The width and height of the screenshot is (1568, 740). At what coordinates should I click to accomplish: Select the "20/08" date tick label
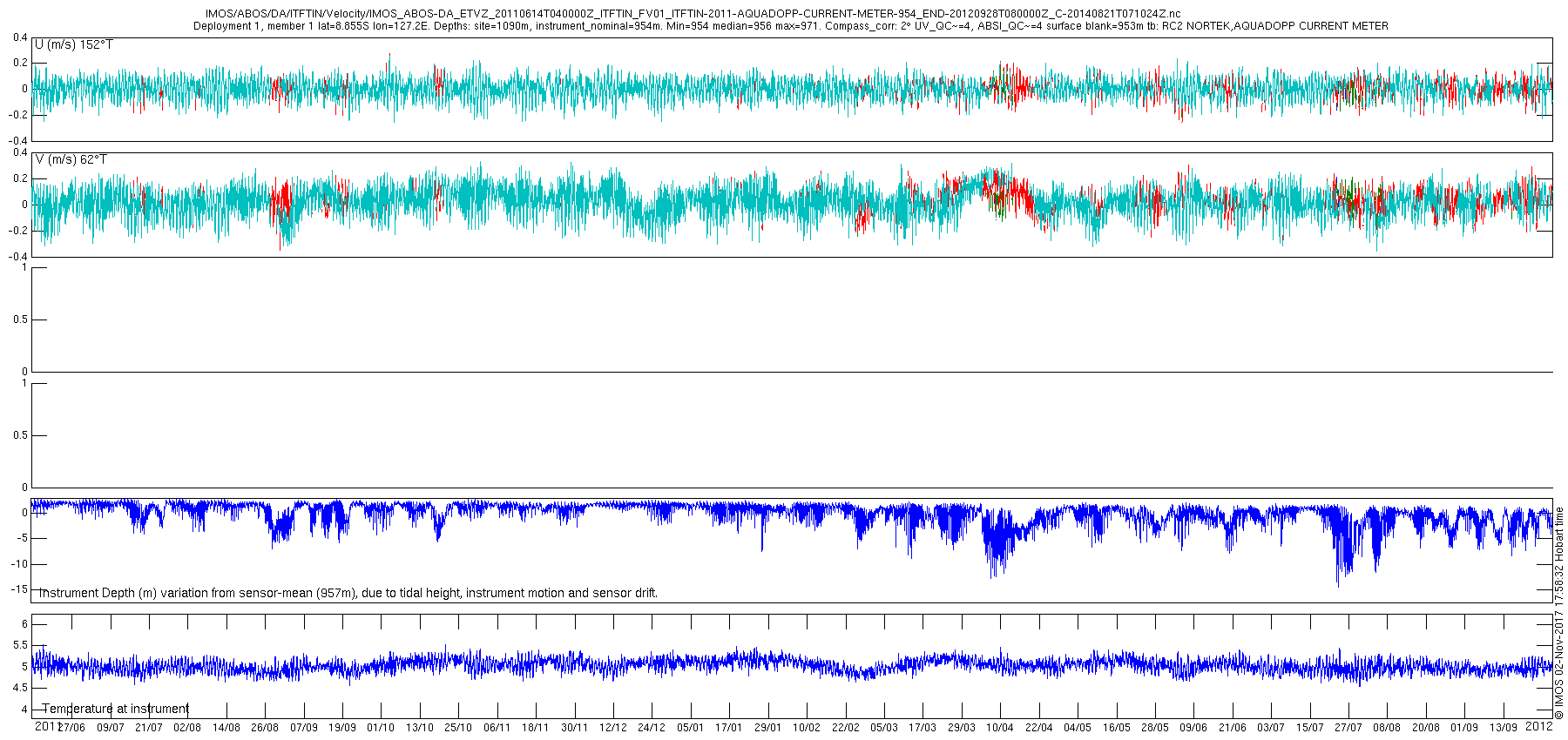click(1426, 728)
